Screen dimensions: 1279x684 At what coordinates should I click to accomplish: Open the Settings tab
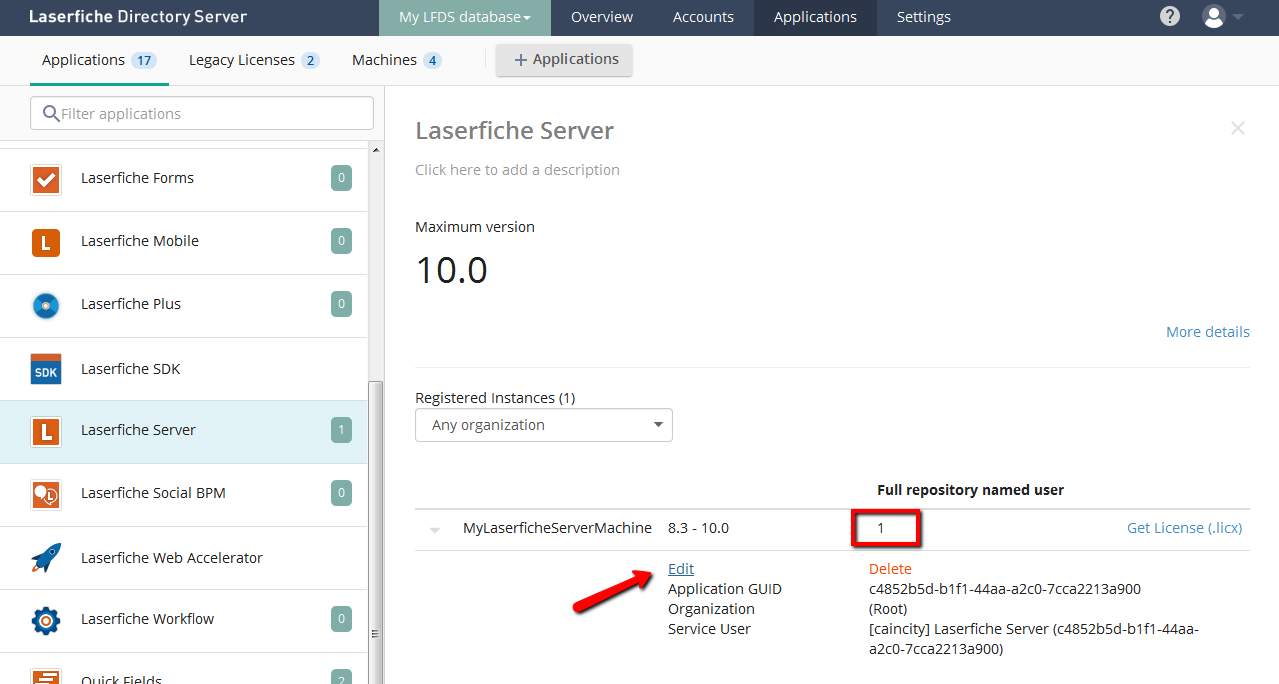tap(924, 17)
